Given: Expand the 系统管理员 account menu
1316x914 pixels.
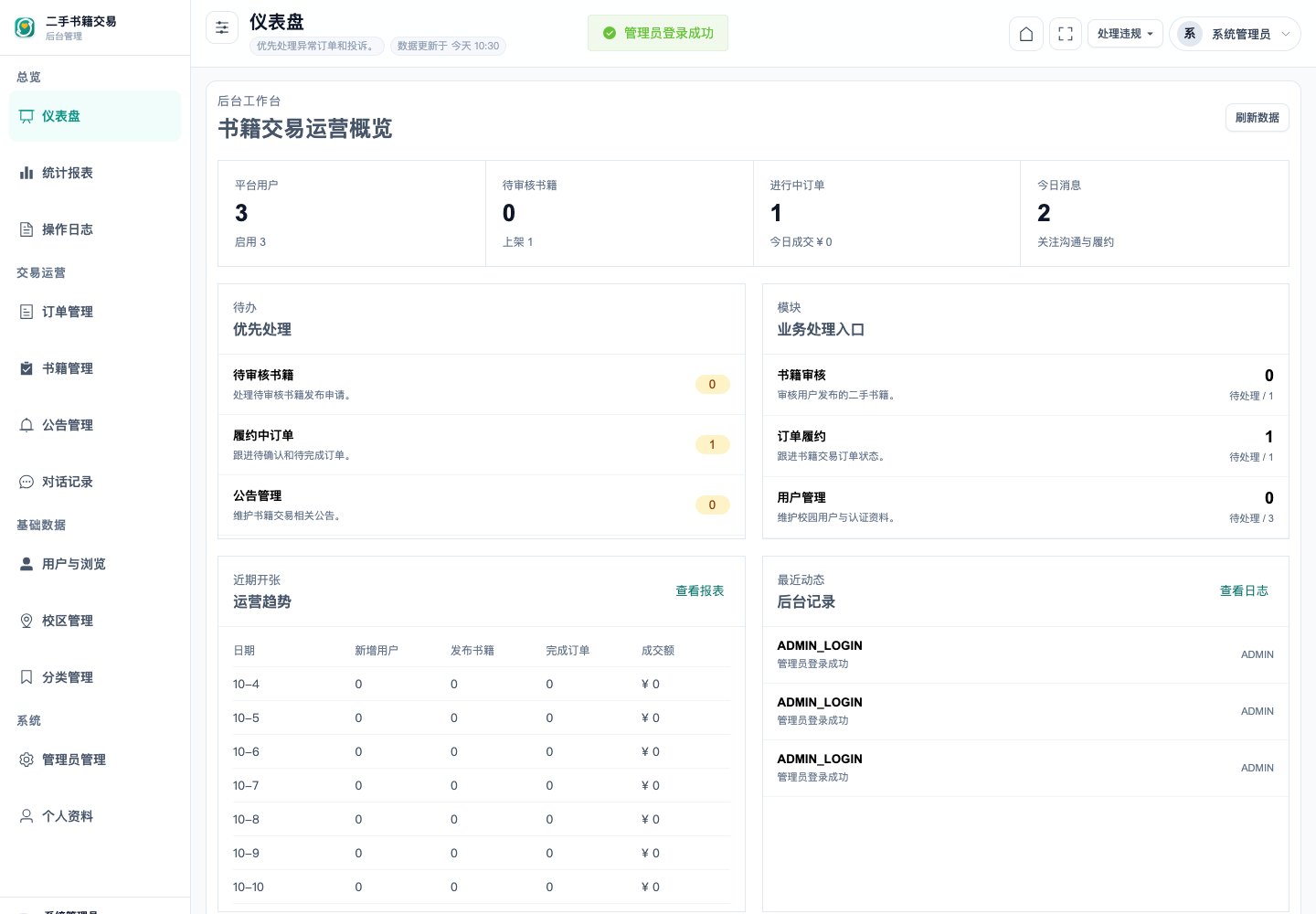Looking at the screenshot, I should pyautogui.click(x=1235, y=34).
